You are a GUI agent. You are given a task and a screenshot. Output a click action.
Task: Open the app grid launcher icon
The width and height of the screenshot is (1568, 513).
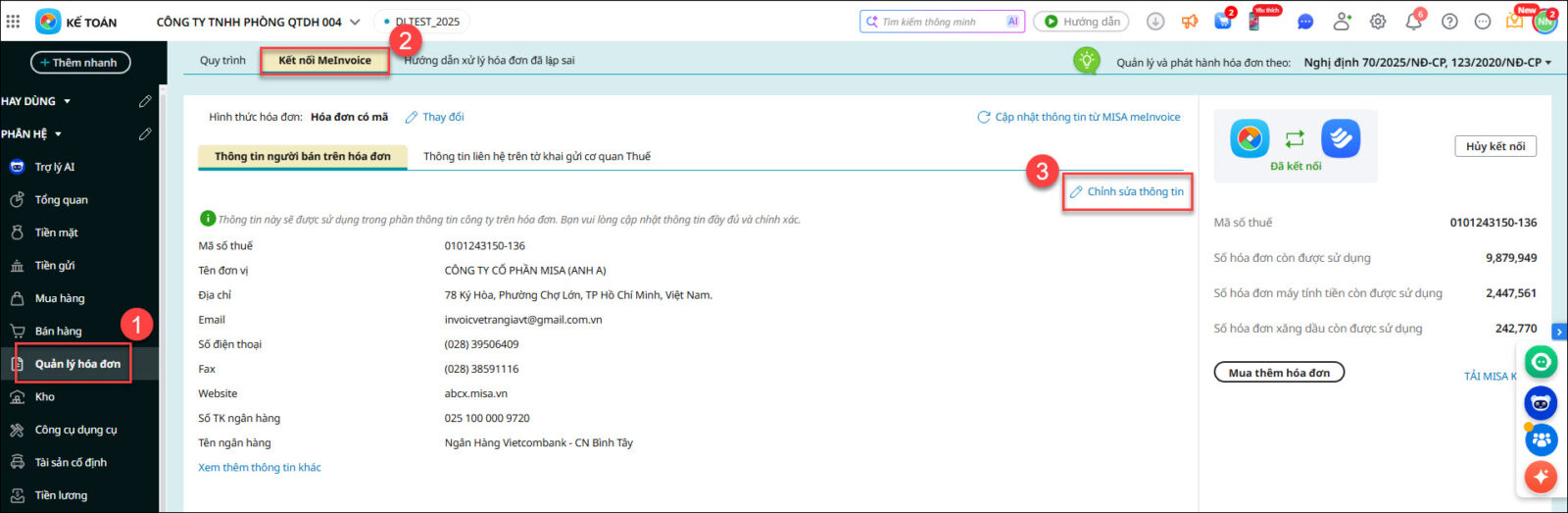pos(13,21)
